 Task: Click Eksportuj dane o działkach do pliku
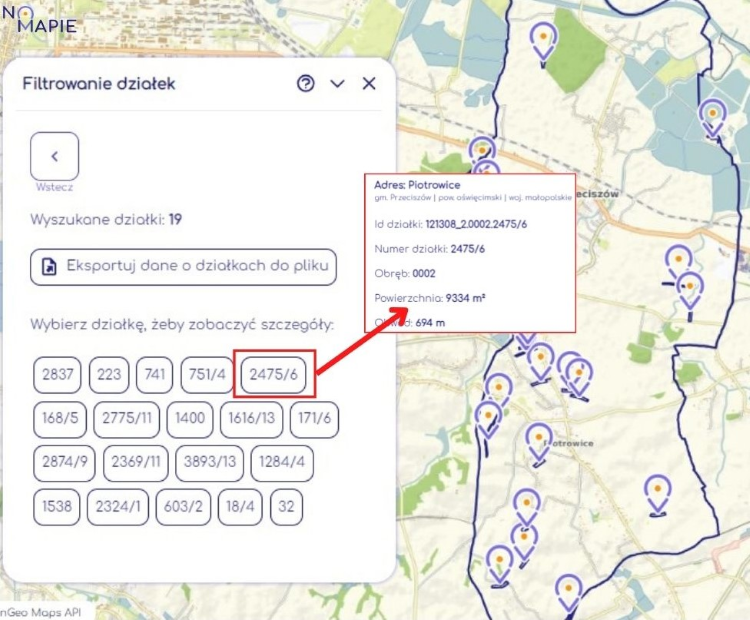183,267
